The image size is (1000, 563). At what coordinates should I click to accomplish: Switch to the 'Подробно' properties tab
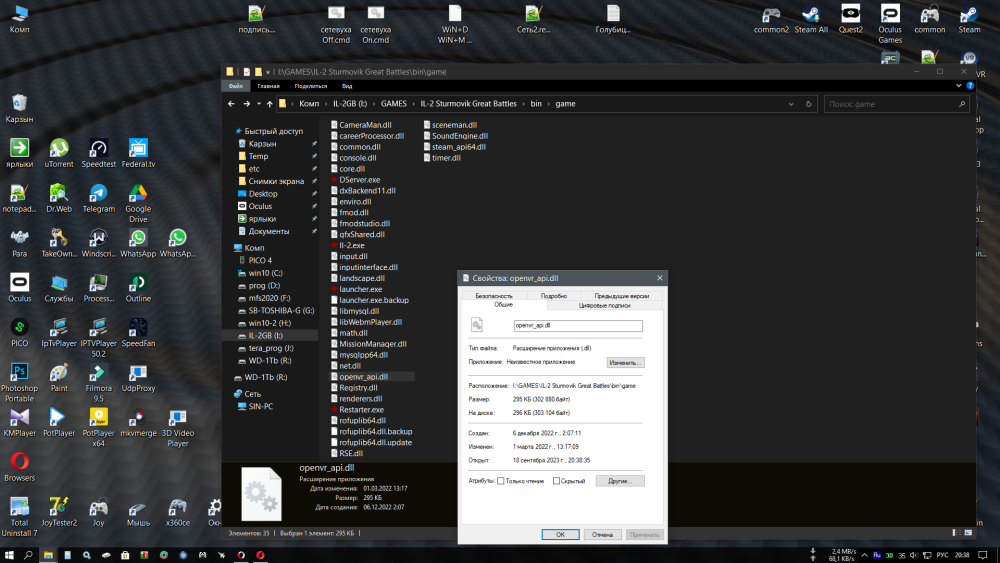coord(553,296)
